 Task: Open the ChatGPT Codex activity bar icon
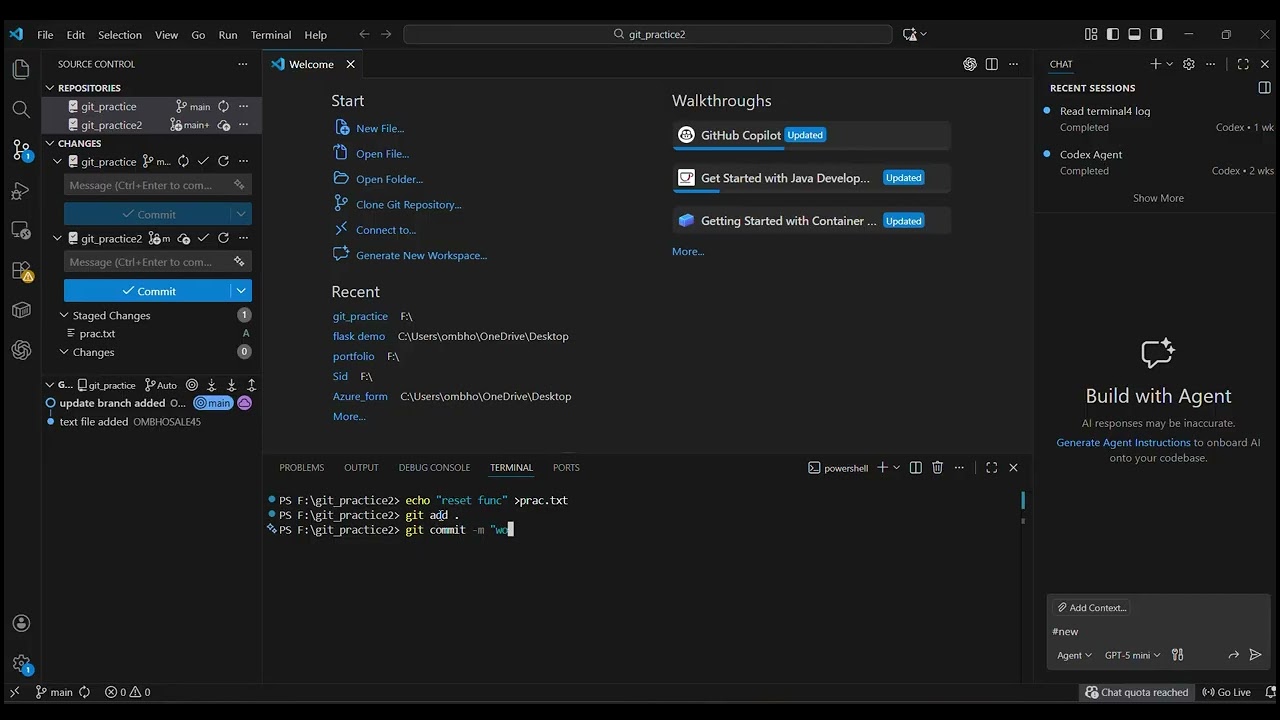[x=21, y=350]
